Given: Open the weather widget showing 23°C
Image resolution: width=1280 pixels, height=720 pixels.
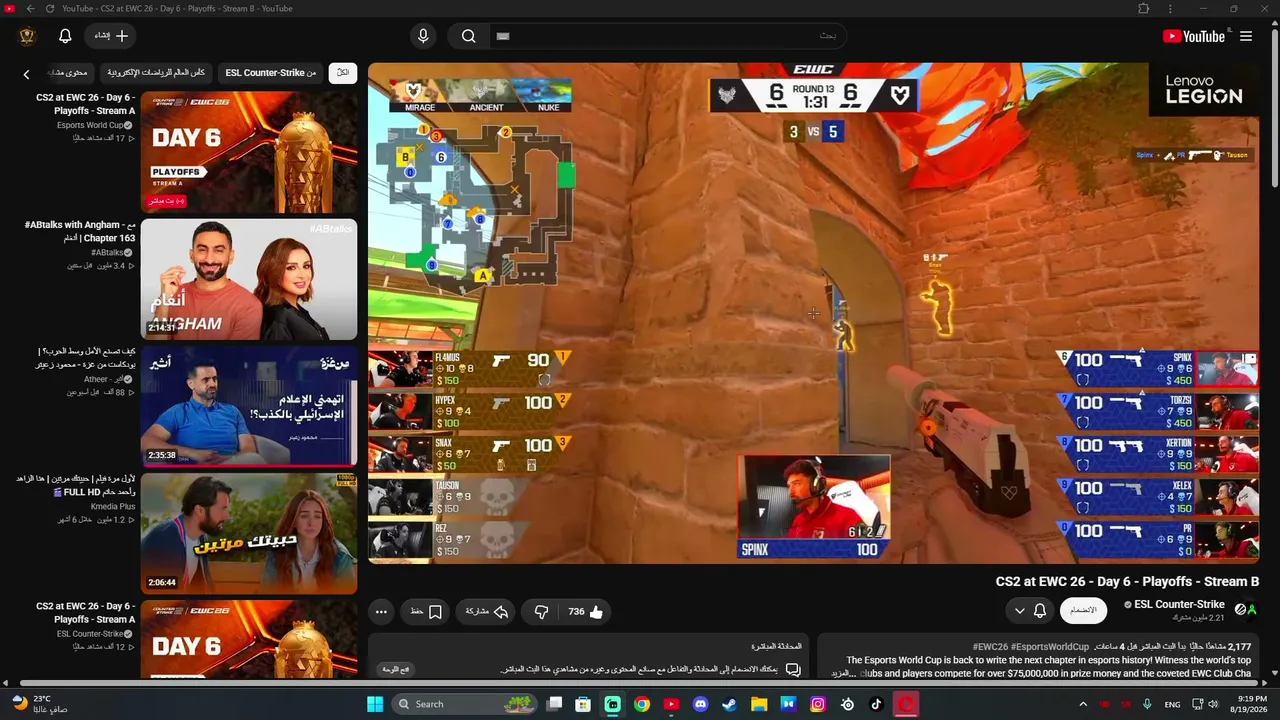Looking at the screenshot, I should pyautogui.click(x=40, y=704).
